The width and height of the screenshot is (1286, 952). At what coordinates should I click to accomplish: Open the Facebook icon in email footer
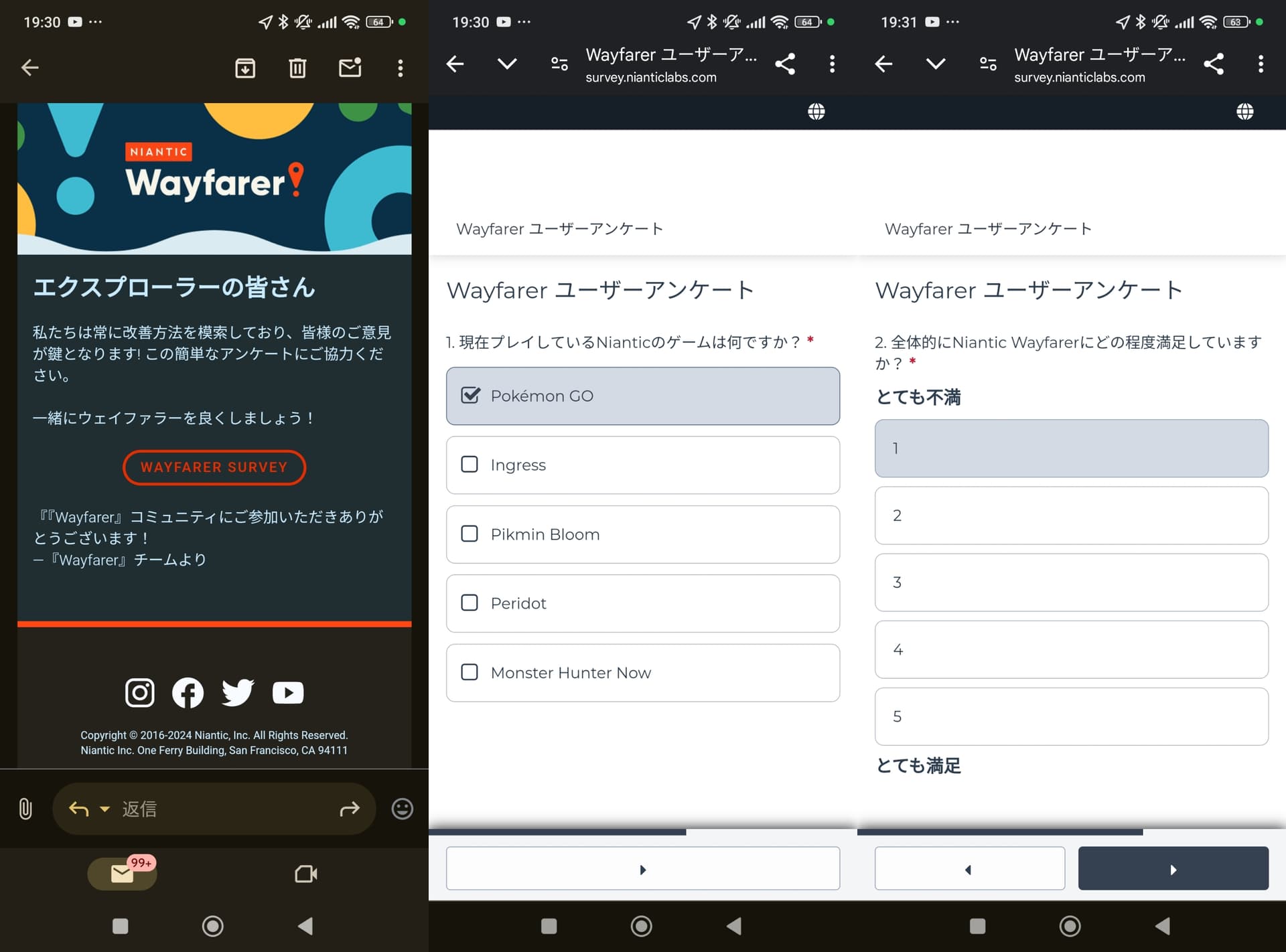[188, 692]
